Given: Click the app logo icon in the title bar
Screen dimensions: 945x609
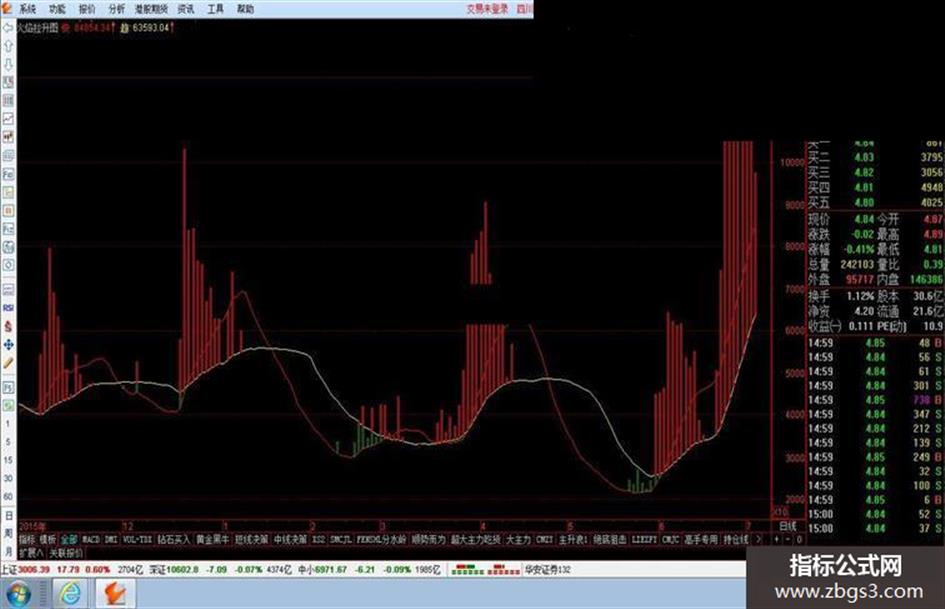Looking at the screenshot, I should click(x=7, y=8).
